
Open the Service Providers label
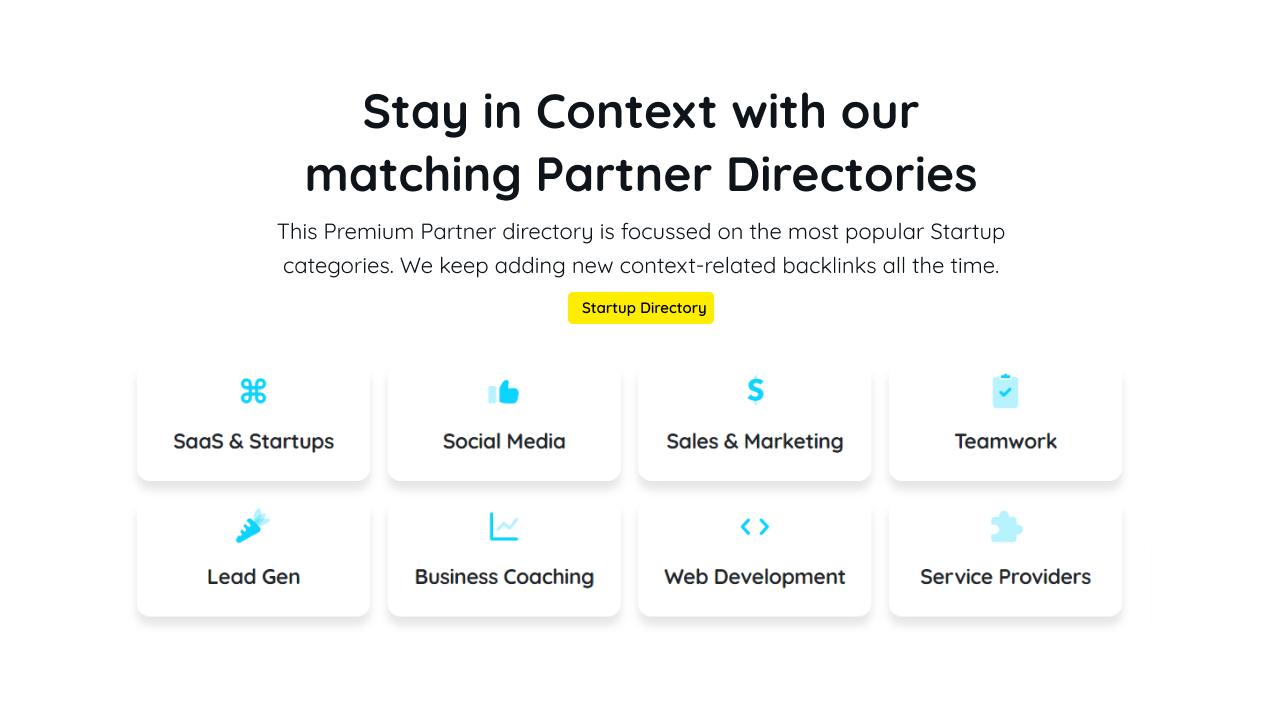pos(1005,577)
